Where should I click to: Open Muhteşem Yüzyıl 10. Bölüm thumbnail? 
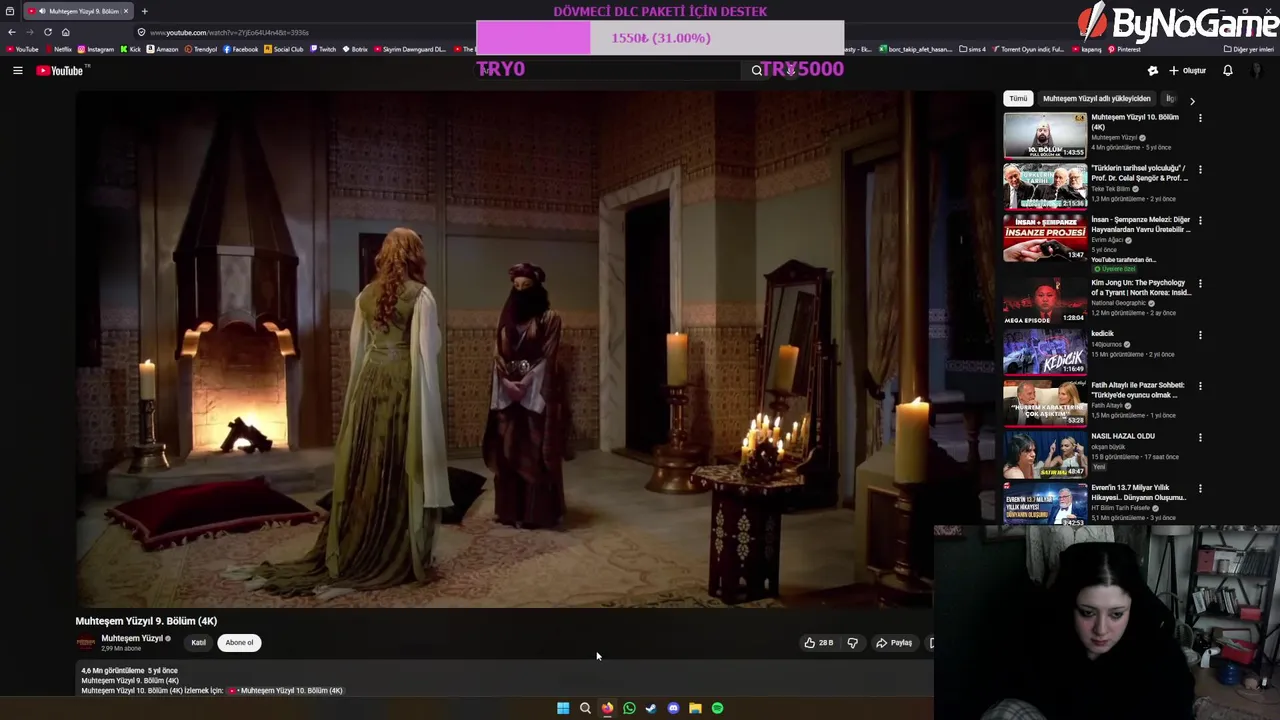click(x=1045, y=135)
